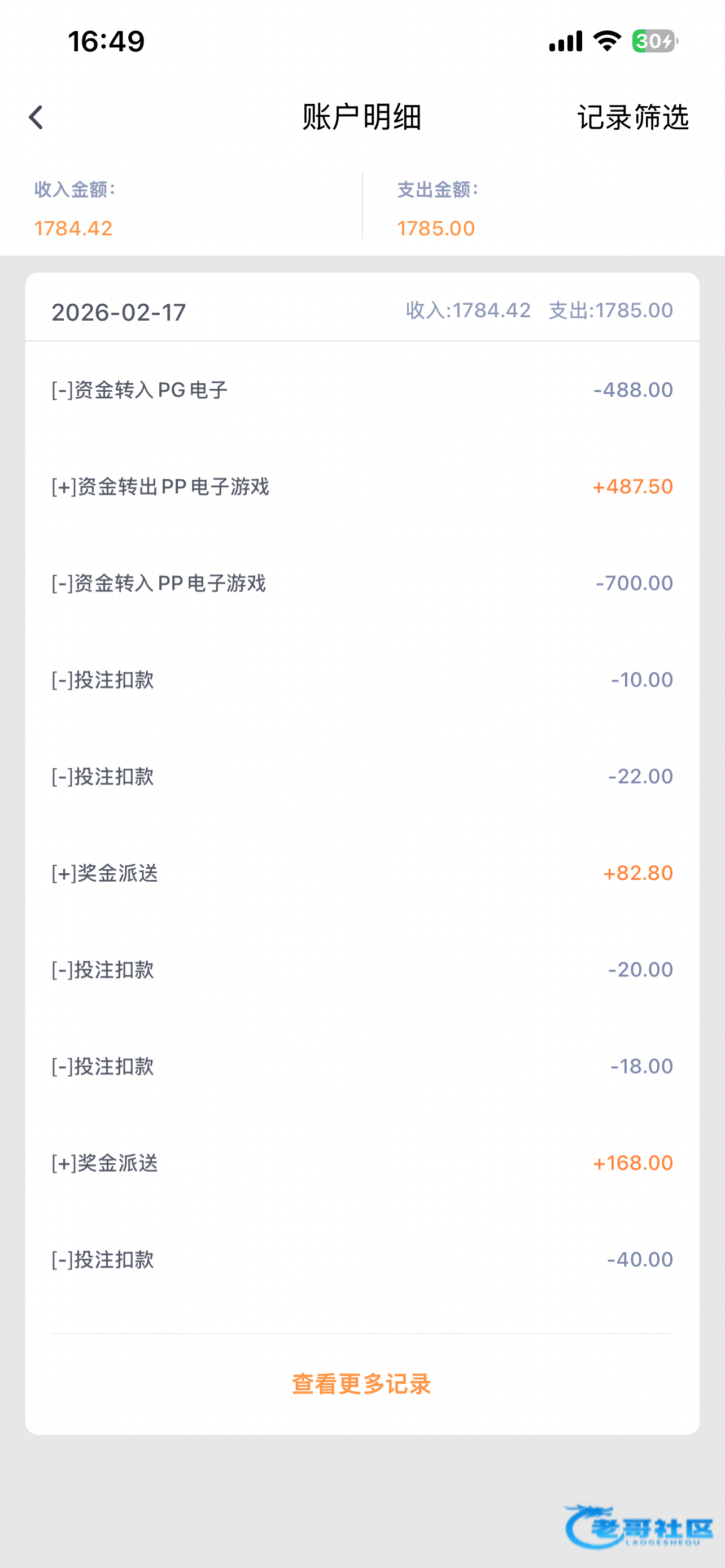Tap the 2026-02-17 date header
The image size is (725, 1568).
pos(119,312)
